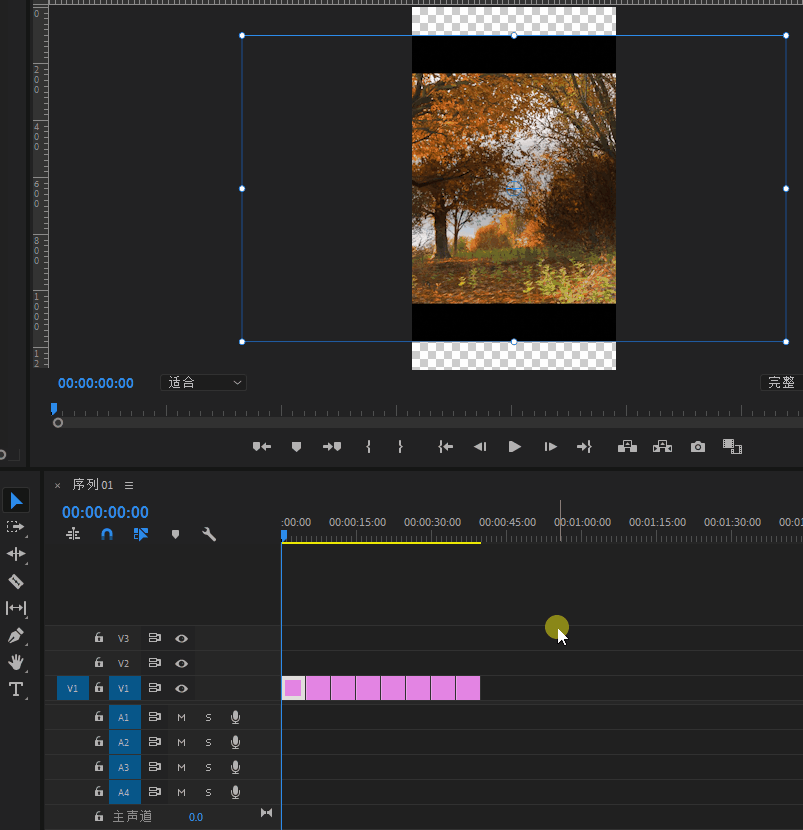This screenshot has height=830, width=803.
Task: Click the Export Frame camera icon
Action: (x=698, y=447)
